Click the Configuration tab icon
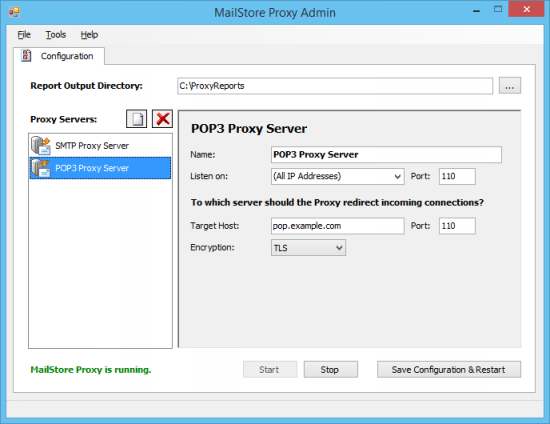The height and width of the screenshot is (424, 550). 26,55
